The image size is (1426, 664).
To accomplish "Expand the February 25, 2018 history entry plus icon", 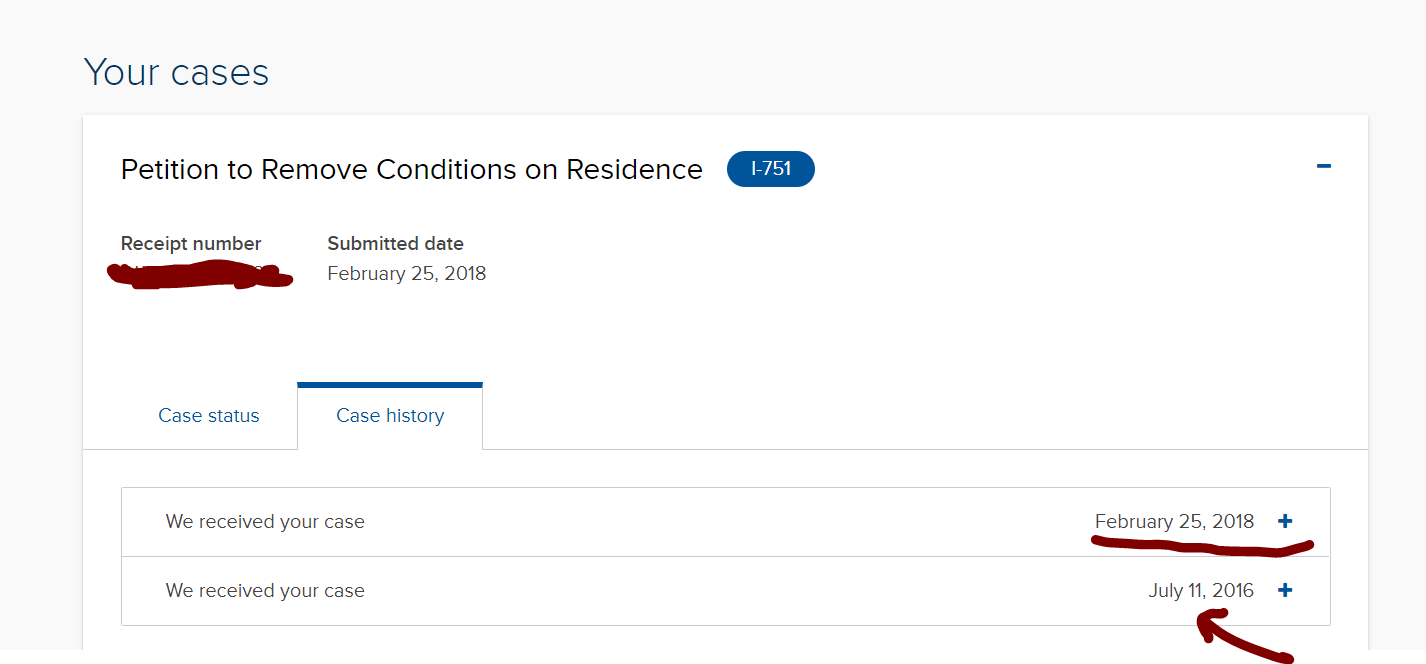I will 1285,521.
